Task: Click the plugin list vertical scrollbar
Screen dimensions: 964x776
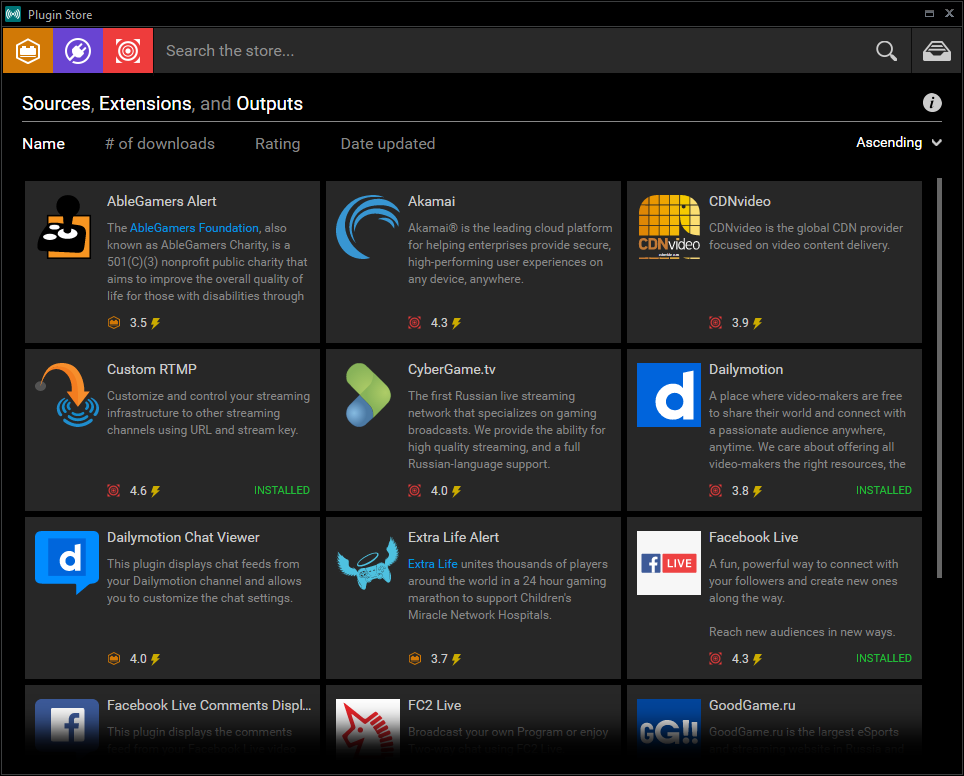Action: coord(939,378)
